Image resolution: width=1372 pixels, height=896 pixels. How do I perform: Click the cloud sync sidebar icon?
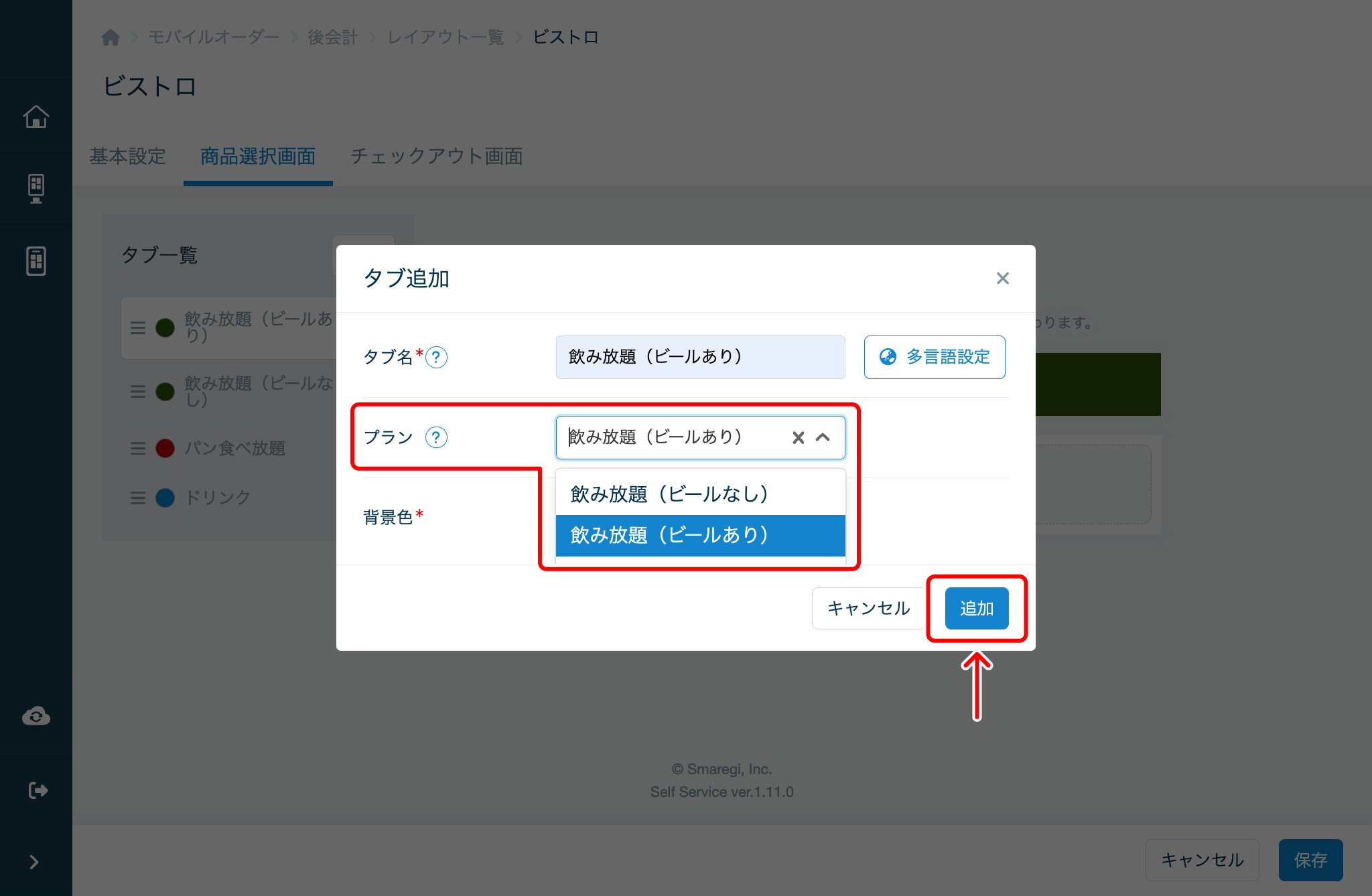point(36,717)
